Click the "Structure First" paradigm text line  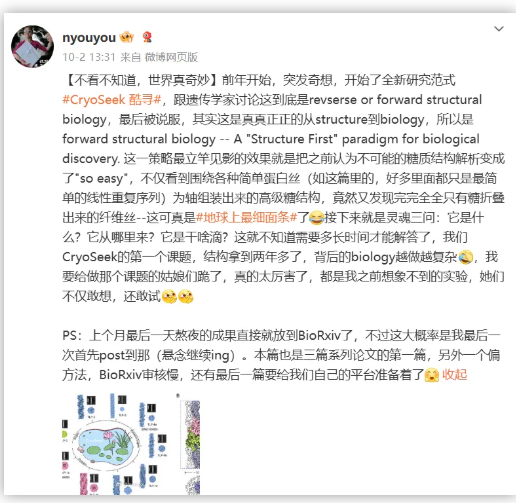click(x=271, y=139)
